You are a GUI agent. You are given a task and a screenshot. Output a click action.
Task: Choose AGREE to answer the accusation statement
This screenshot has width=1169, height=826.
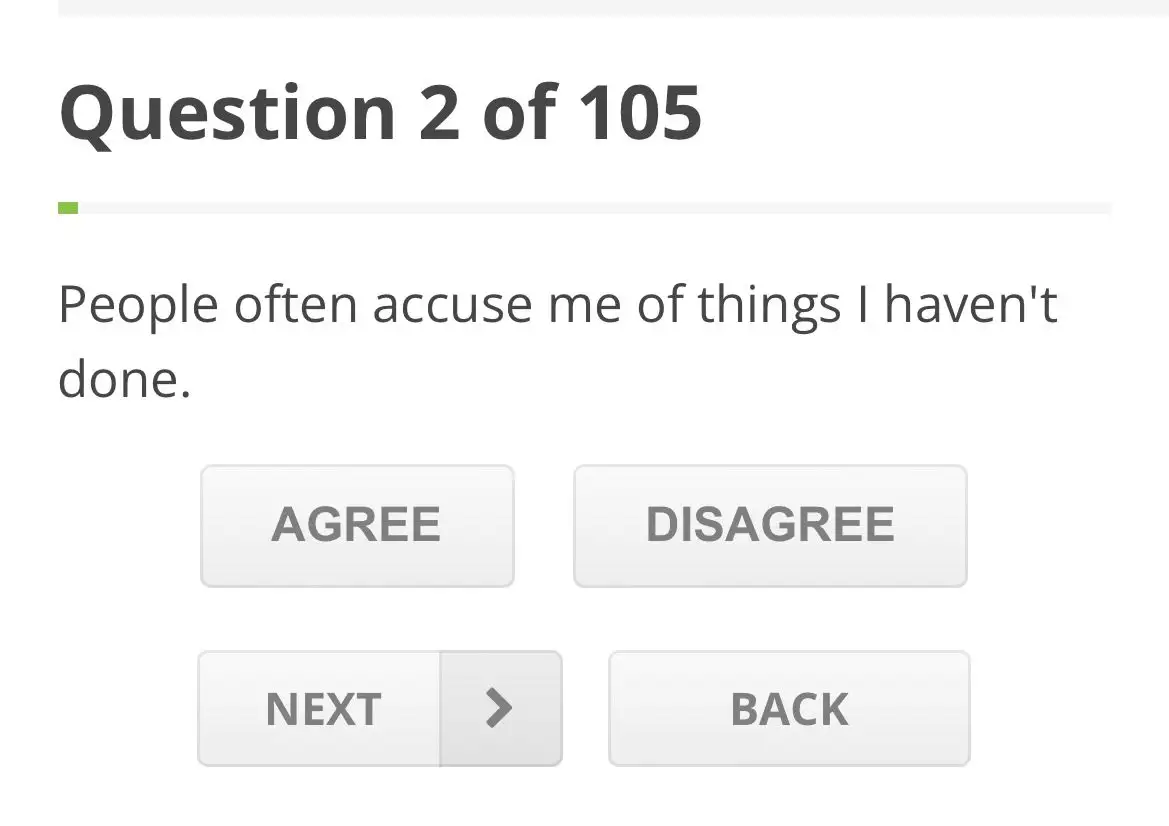[356, 525]
